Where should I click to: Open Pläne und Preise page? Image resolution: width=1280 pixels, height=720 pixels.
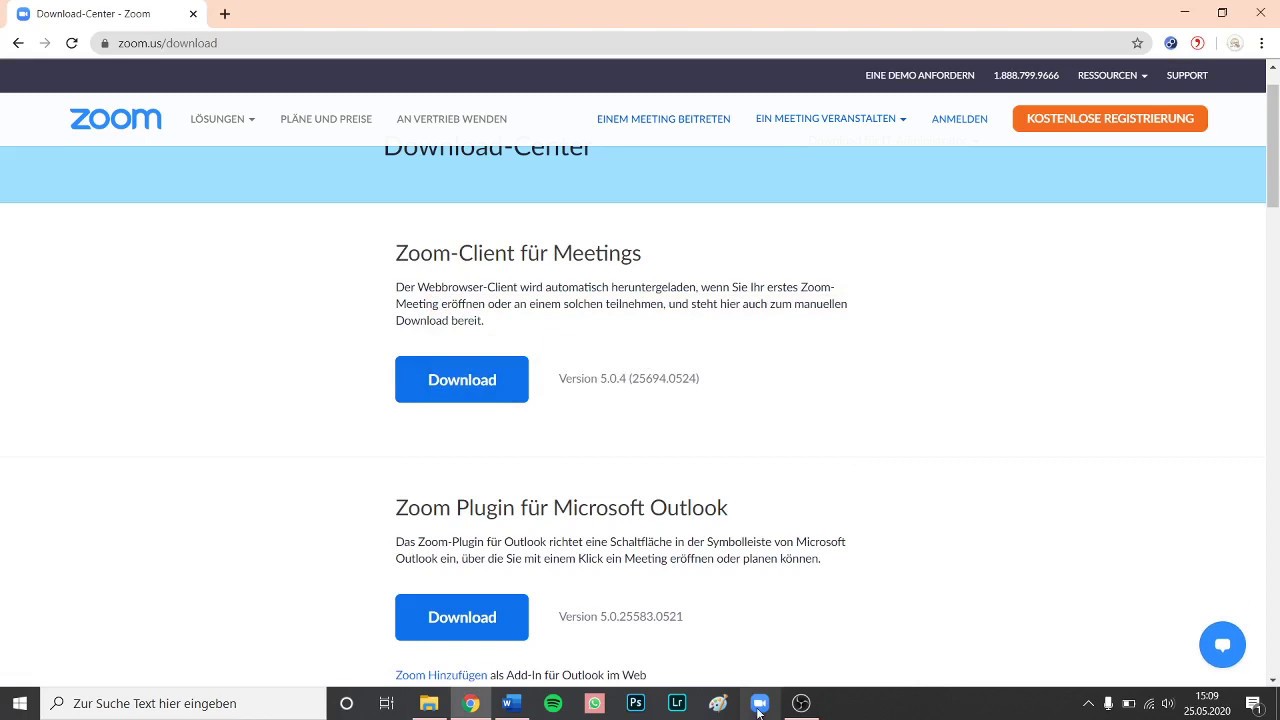pos(326,119)
